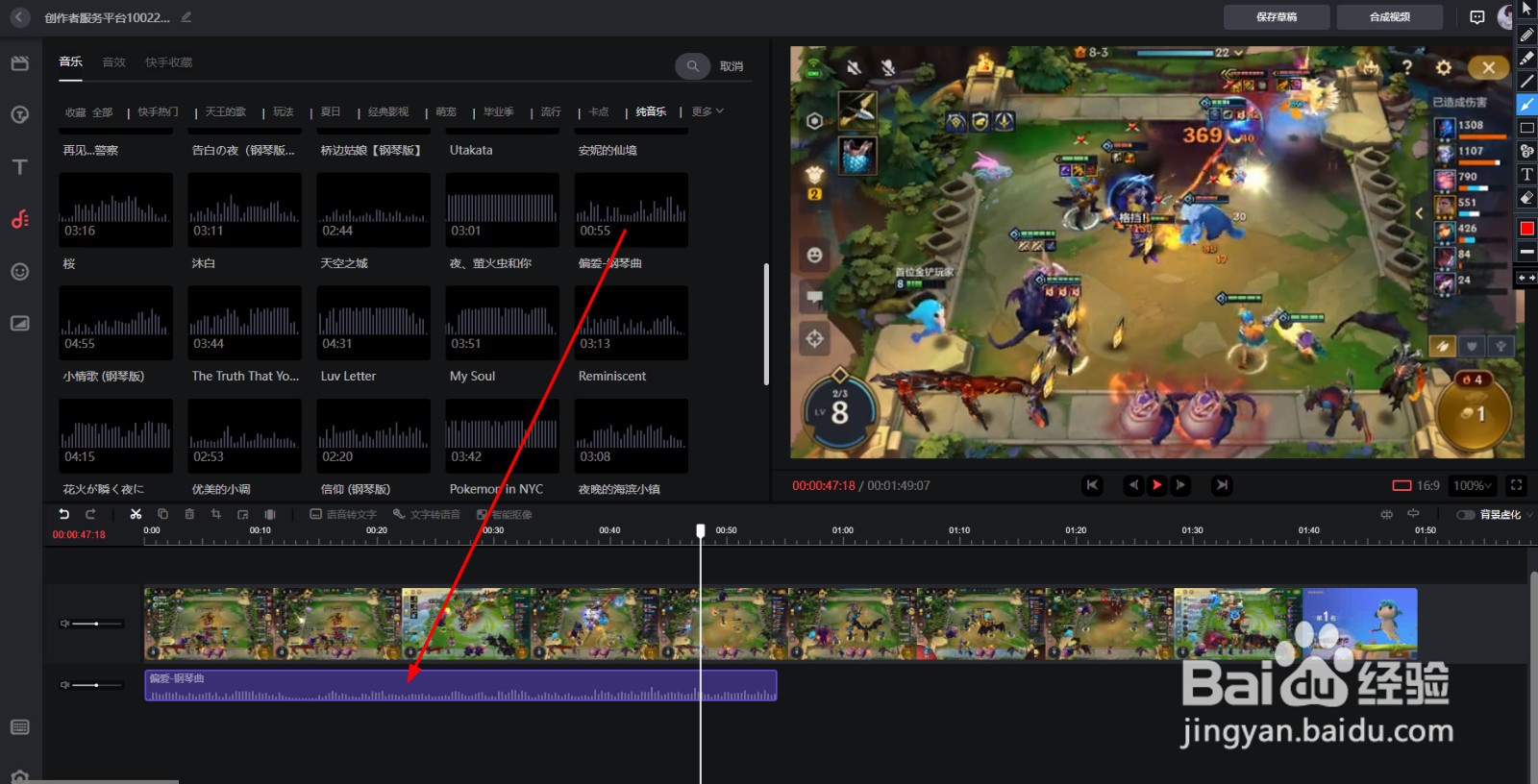This screenshot has width=1538, height=784.
Task: Choose the 天王的歌 music category
Action: pyautogui.click(x=225, y=111)
